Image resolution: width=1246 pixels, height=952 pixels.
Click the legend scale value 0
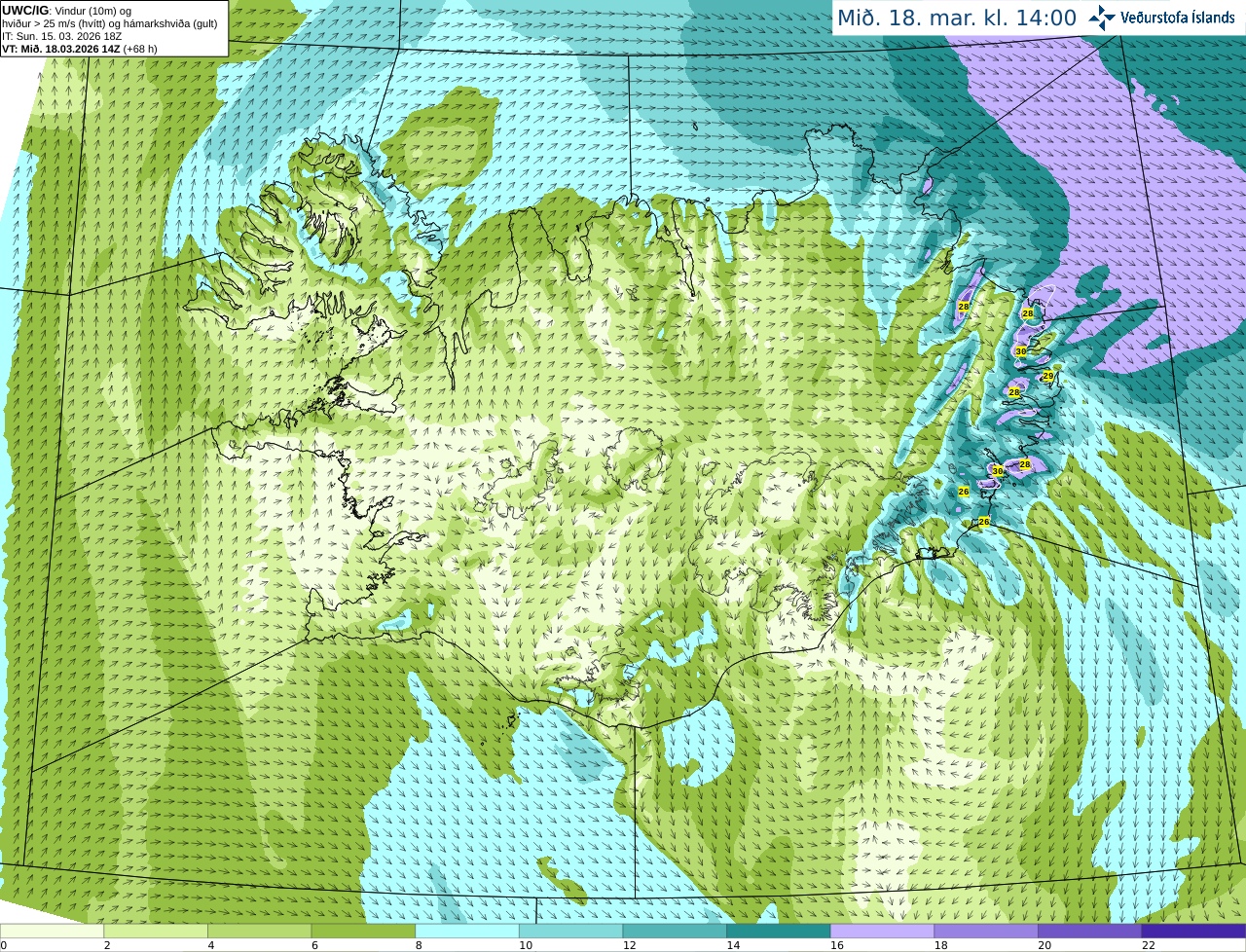(4, 945)
